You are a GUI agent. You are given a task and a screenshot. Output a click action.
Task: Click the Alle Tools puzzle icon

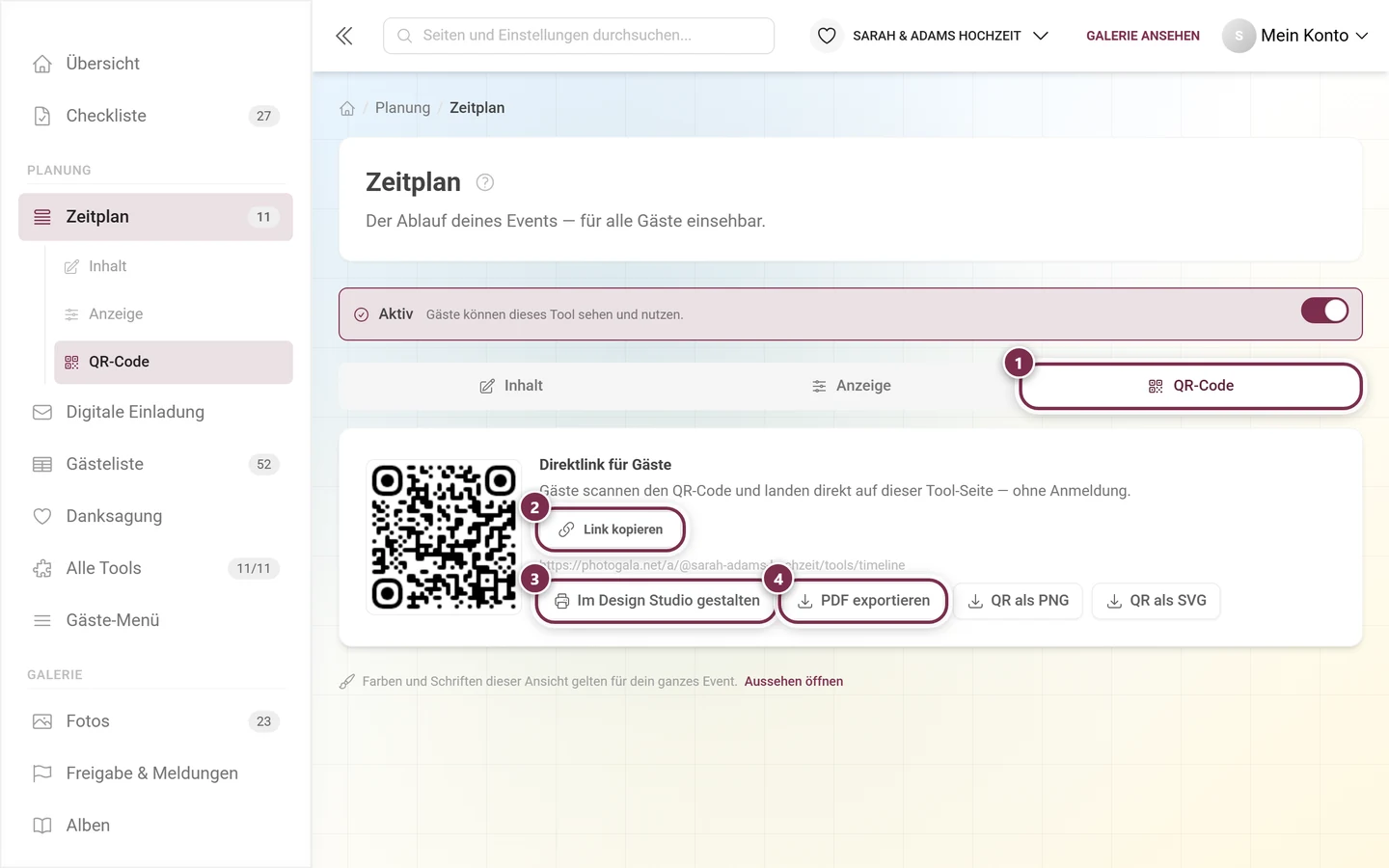[x=42, y=568]
